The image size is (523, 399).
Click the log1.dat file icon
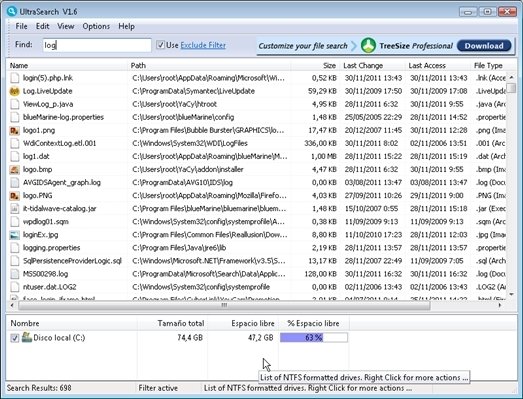pos(14,156)
